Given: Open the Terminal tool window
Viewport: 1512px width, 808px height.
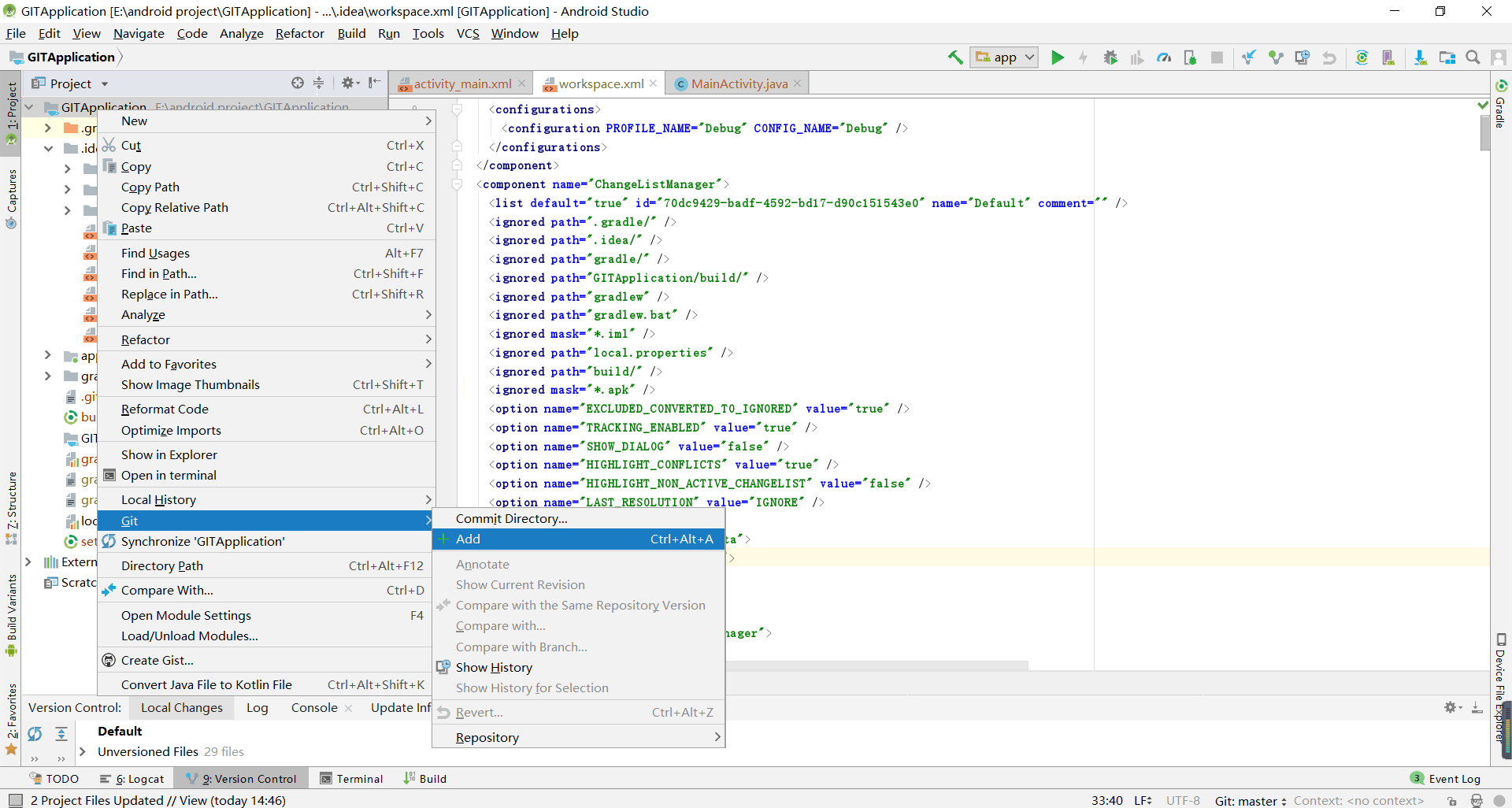Looking at the screenshot, I should [358, 778].
